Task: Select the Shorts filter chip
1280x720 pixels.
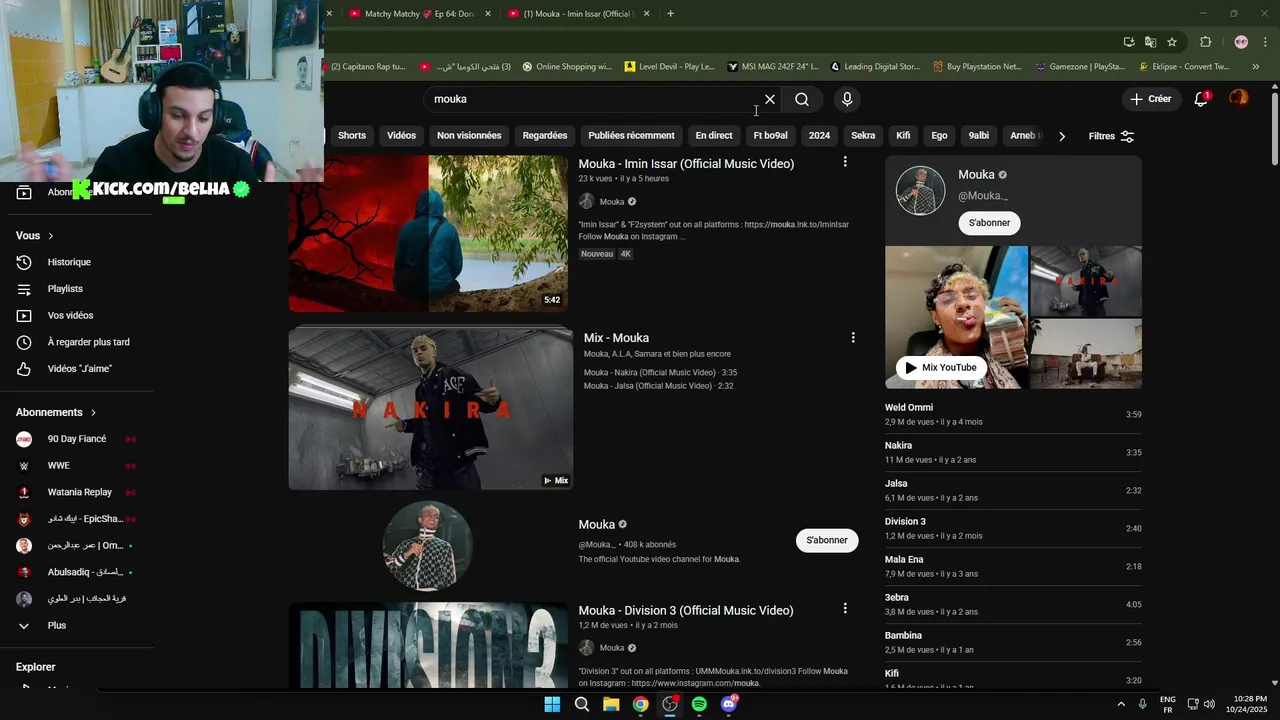Action: 352,136
